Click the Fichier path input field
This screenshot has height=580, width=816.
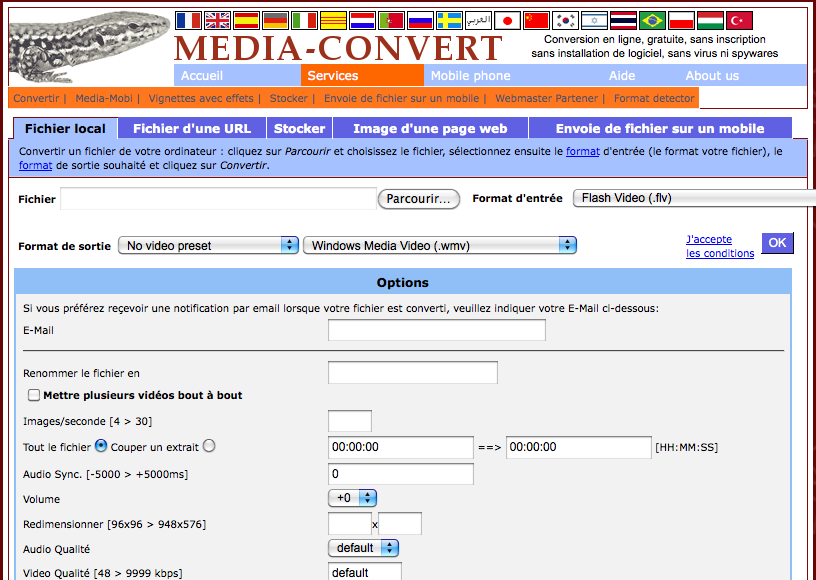point(219,199)
